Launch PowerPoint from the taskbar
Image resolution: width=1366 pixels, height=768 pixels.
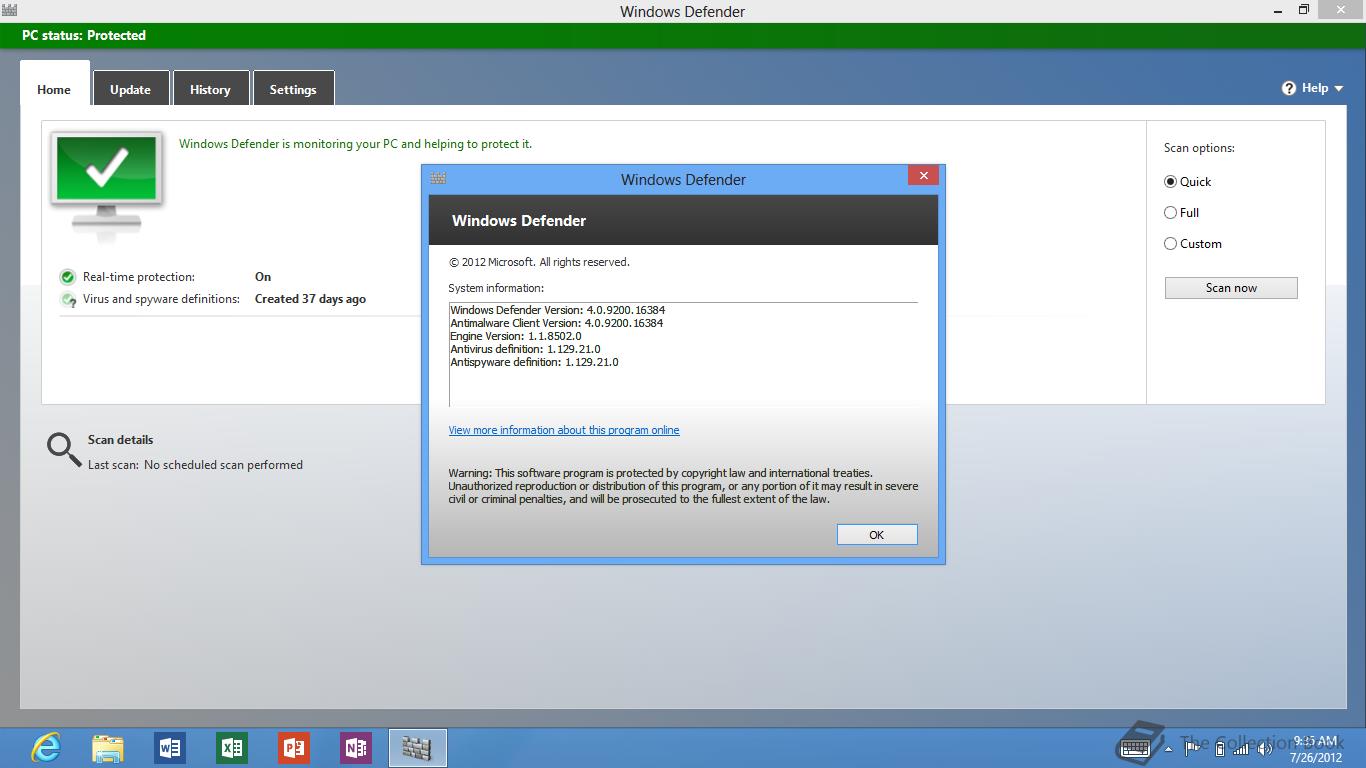point(294,747)
